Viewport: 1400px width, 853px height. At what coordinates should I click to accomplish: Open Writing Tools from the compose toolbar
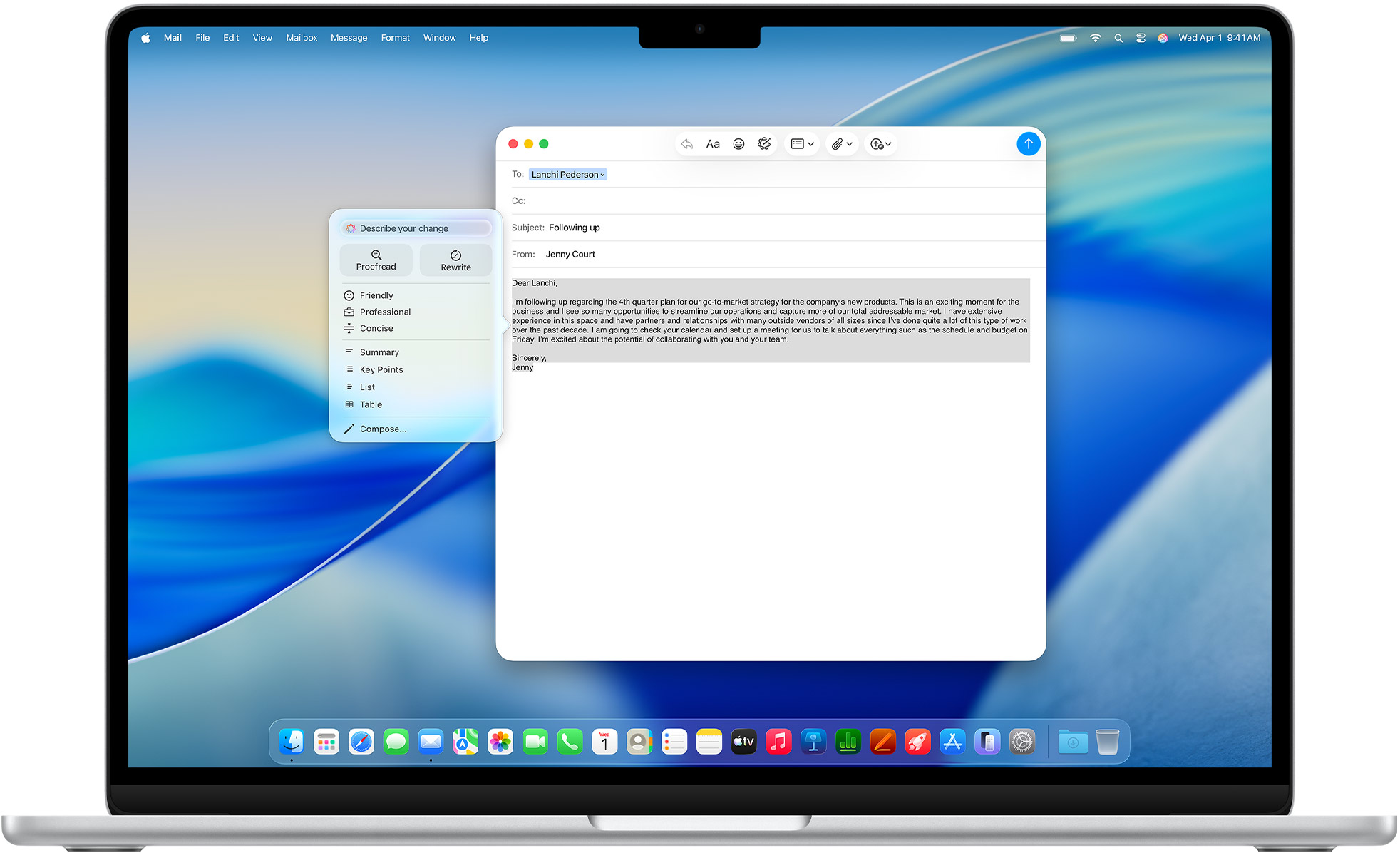[764, 143]
